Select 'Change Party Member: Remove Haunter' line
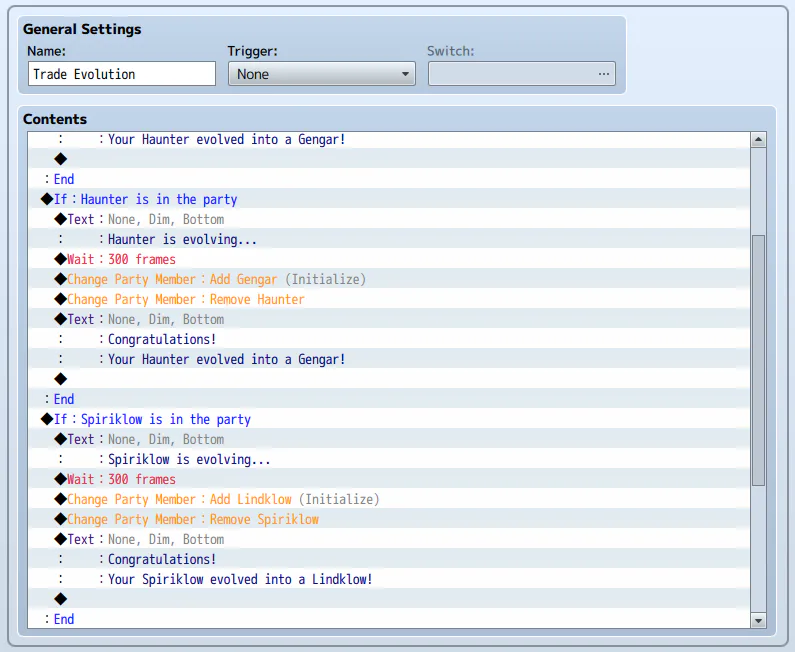The height and width of the screenshot is (652, 795). [185, 299]
